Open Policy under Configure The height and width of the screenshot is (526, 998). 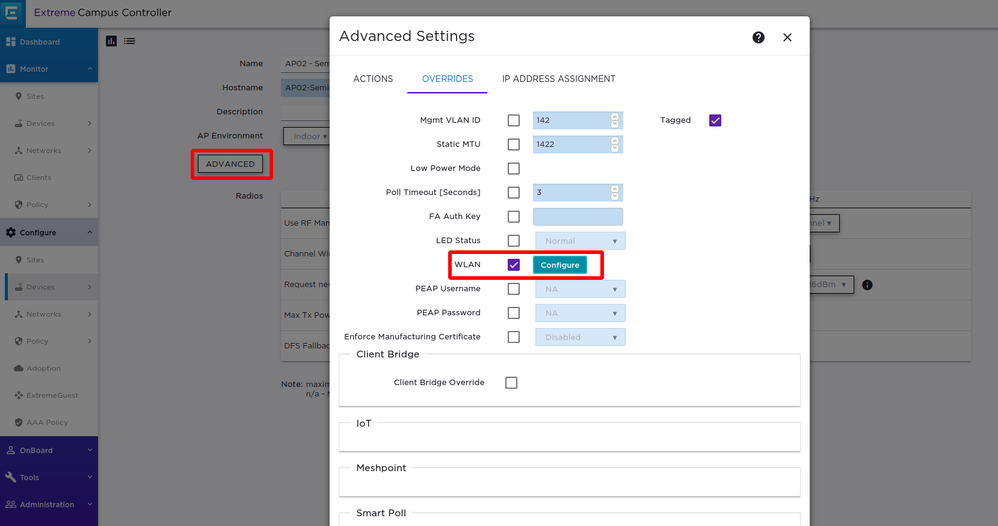tap(49, 341)
